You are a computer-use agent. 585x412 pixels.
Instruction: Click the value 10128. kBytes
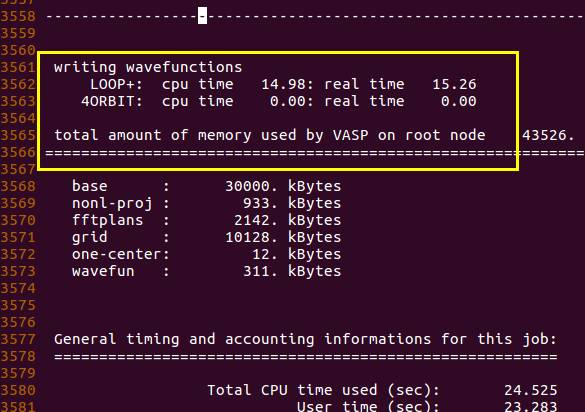(283, 237)
